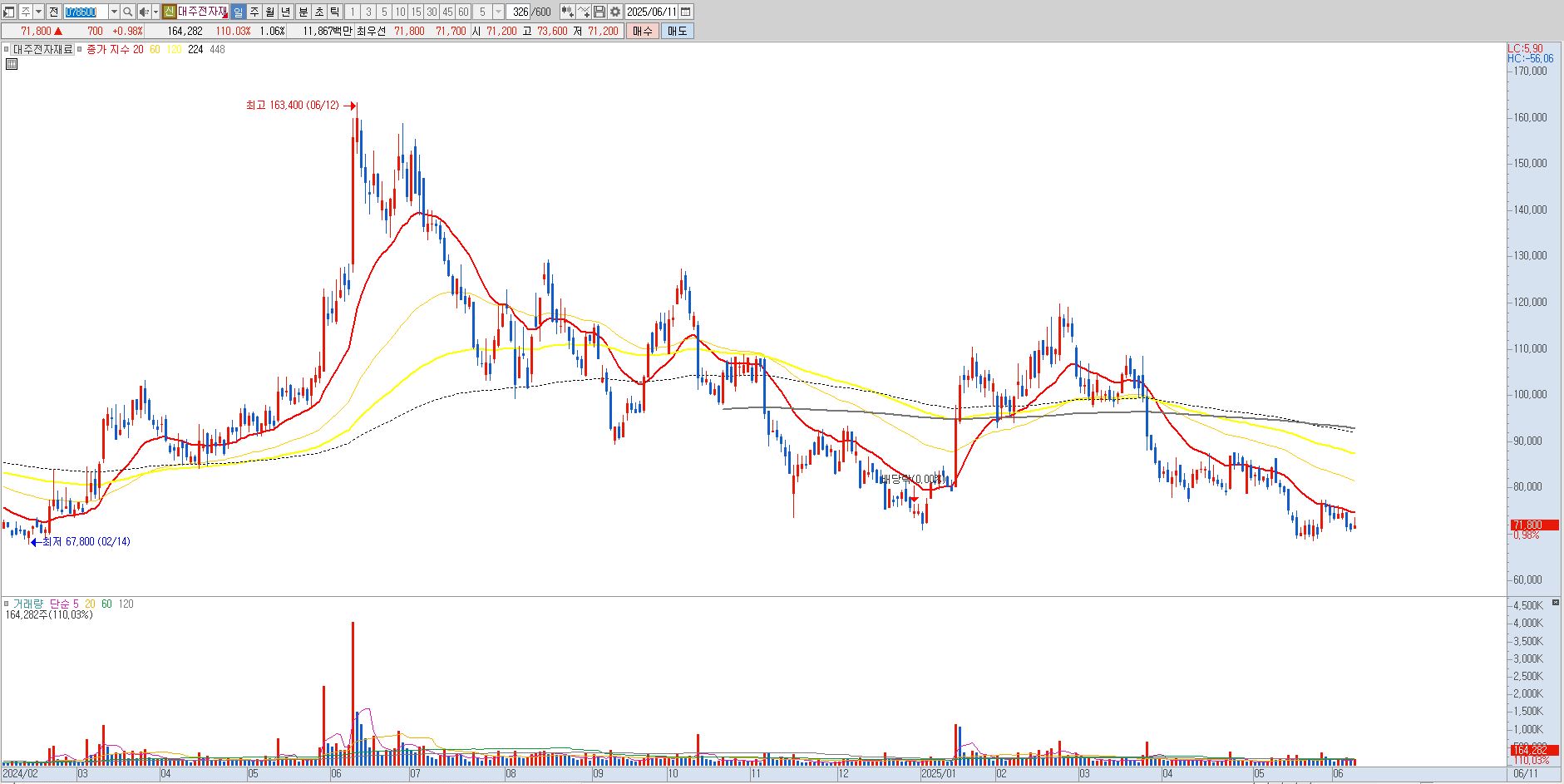Expand the interval dropdown next to 5

click(498, 12)
